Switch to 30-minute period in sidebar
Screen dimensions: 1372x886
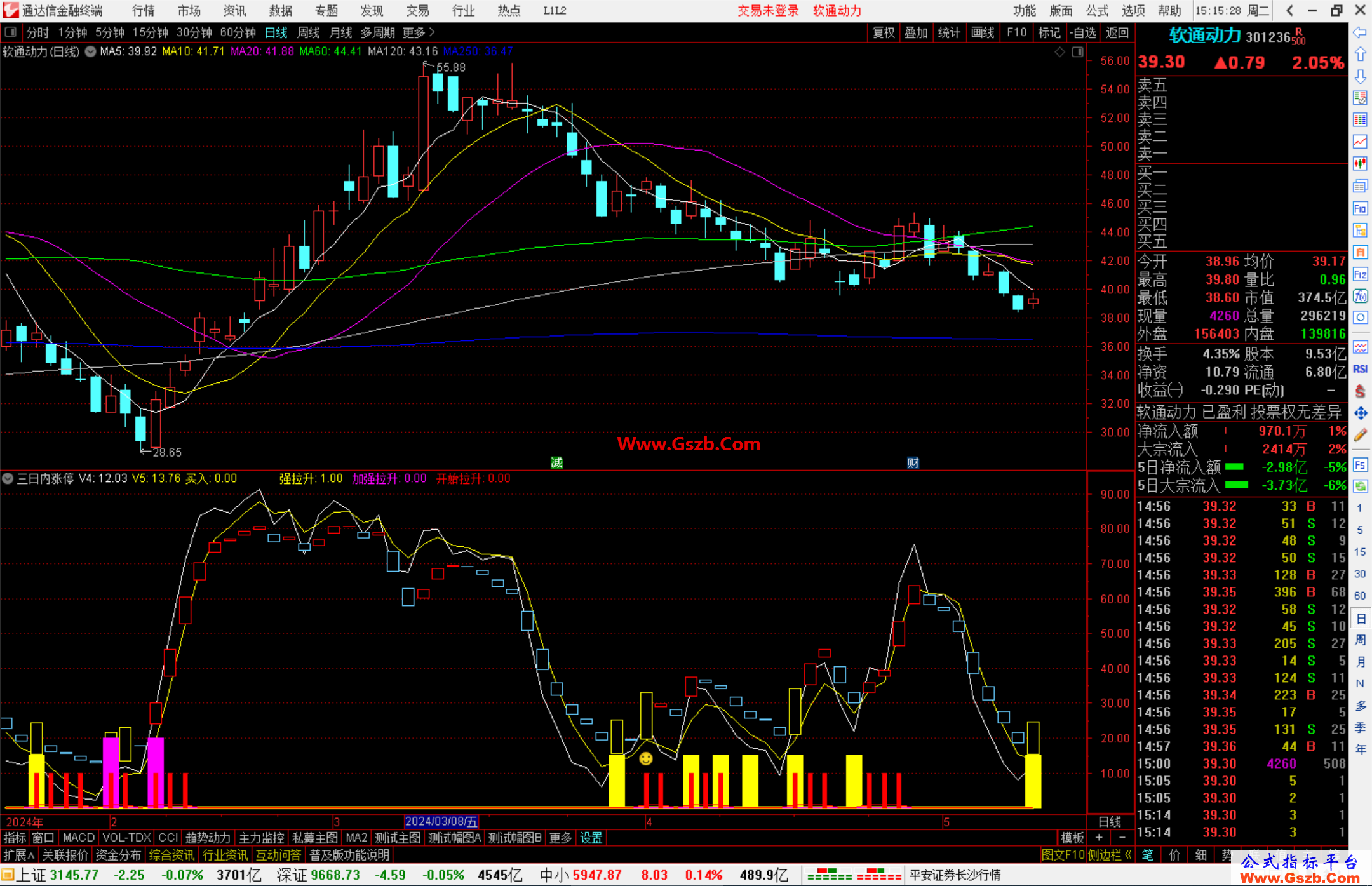pyautogui.click(x=1360, y=574)
